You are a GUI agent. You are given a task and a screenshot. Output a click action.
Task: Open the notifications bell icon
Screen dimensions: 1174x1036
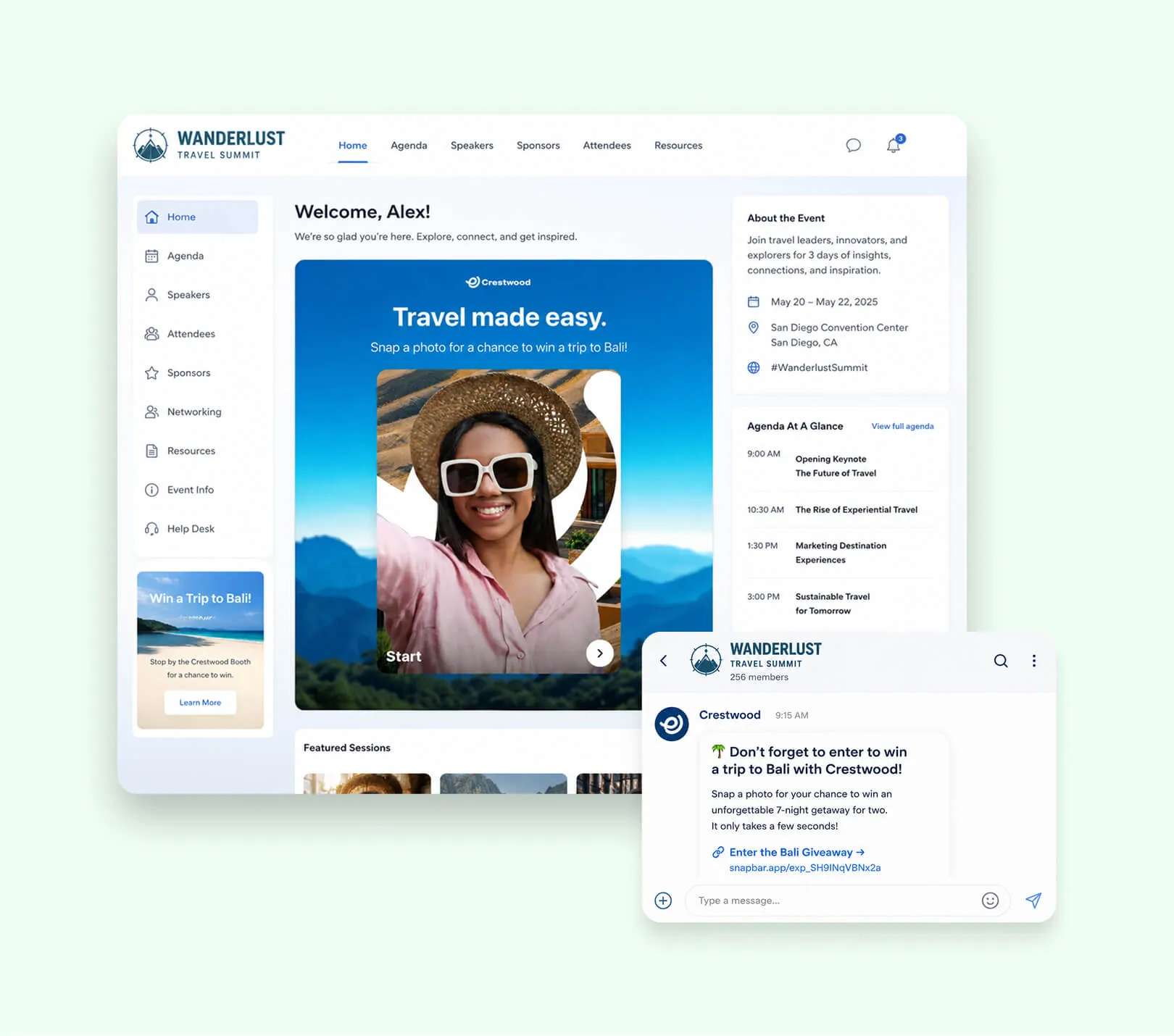pyautogui.click(x=894, y=144)
